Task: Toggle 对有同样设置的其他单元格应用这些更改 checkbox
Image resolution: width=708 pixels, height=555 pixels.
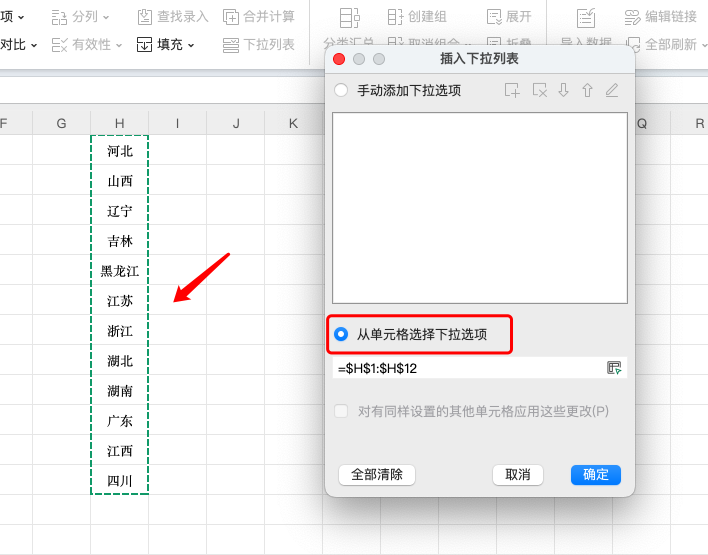Action: (342, 411)
